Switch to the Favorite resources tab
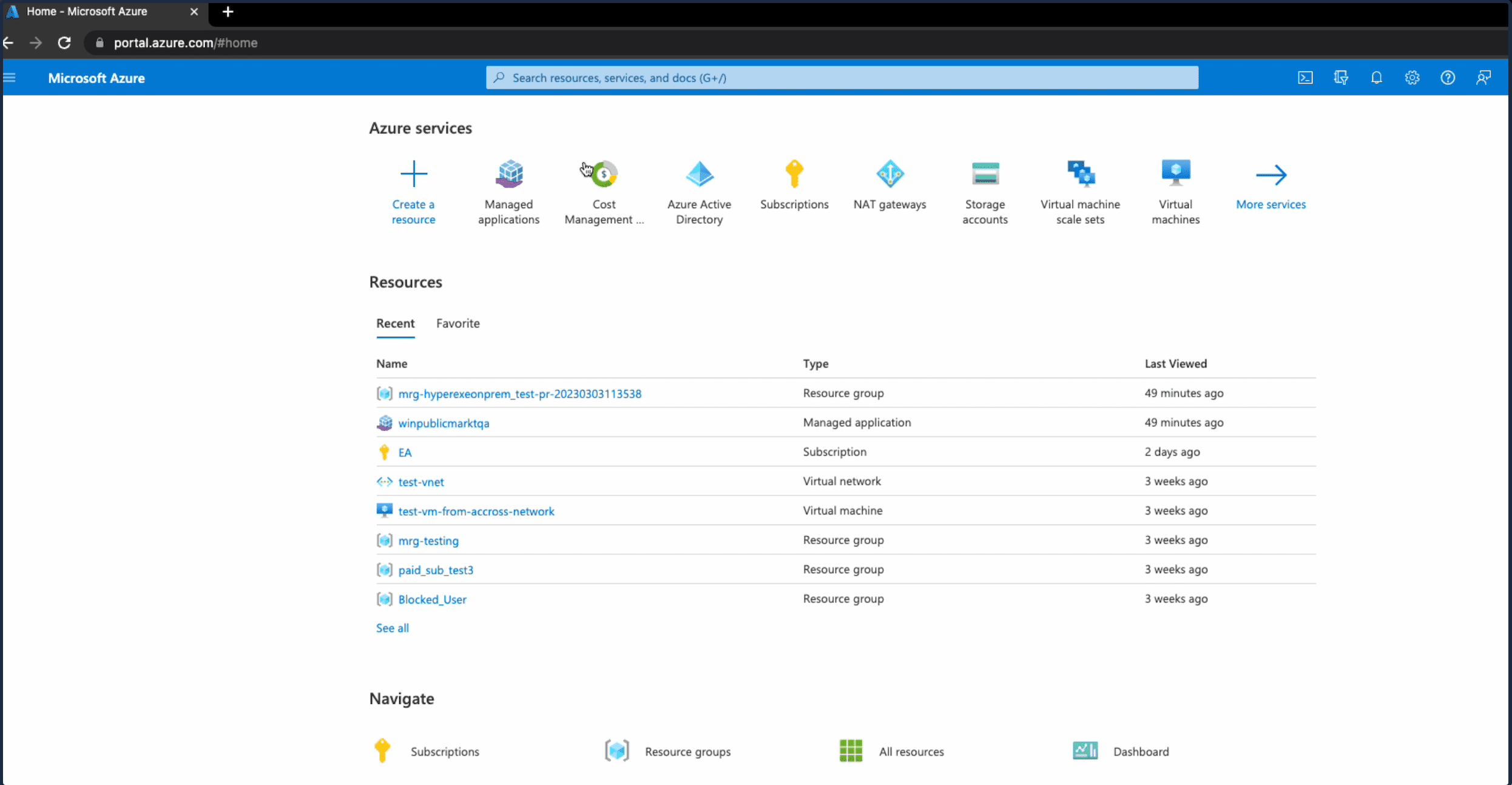Screen dimensions: 1512x785 [457, 323]
